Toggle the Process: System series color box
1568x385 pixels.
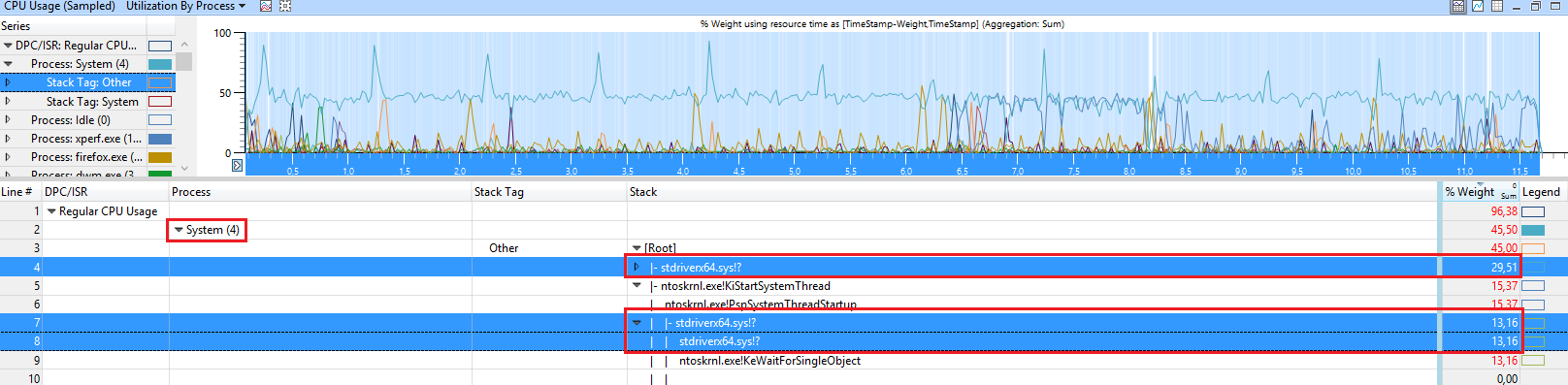tap(160, 64)
